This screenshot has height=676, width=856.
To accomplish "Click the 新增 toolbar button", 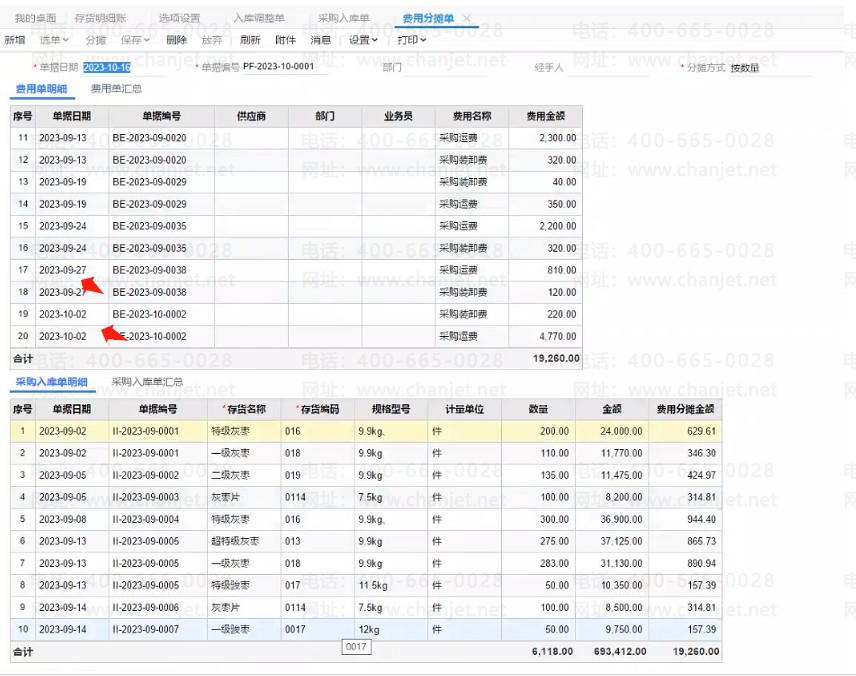I will click(14, 40).
